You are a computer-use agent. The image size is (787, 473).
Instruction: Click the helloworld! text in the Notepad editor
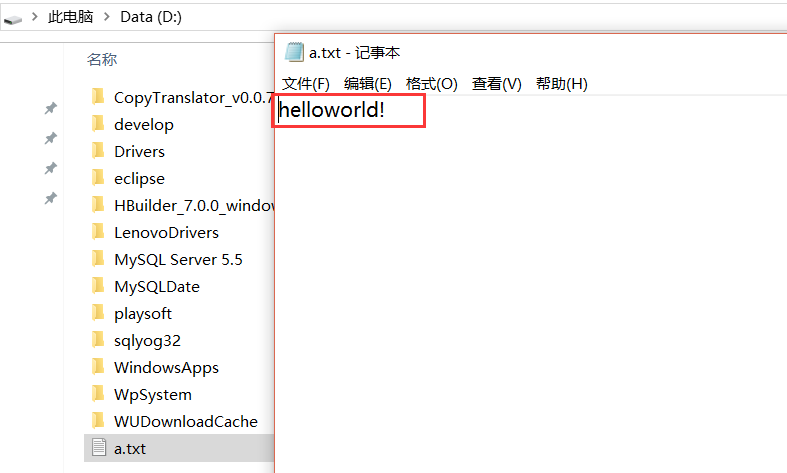(x=332, y=110)
